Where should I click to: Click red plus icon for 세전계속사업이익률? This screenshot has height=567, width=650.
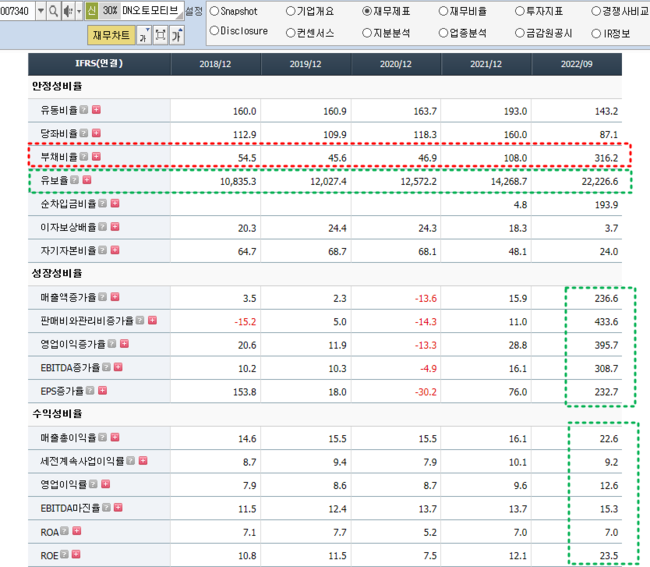pos(143,461)
